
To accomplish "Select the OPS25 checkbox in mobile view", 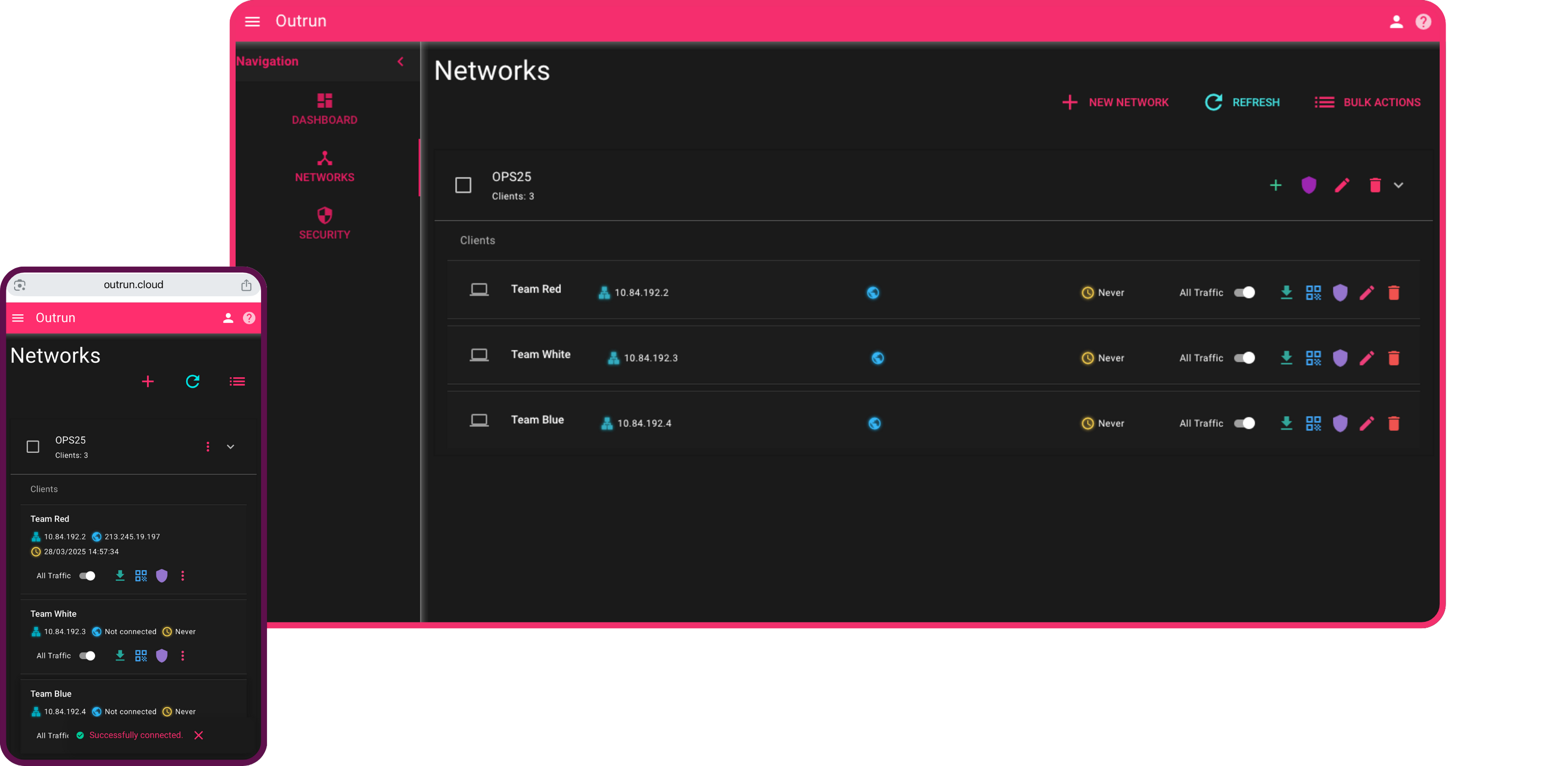I will (x=33, y=446).
